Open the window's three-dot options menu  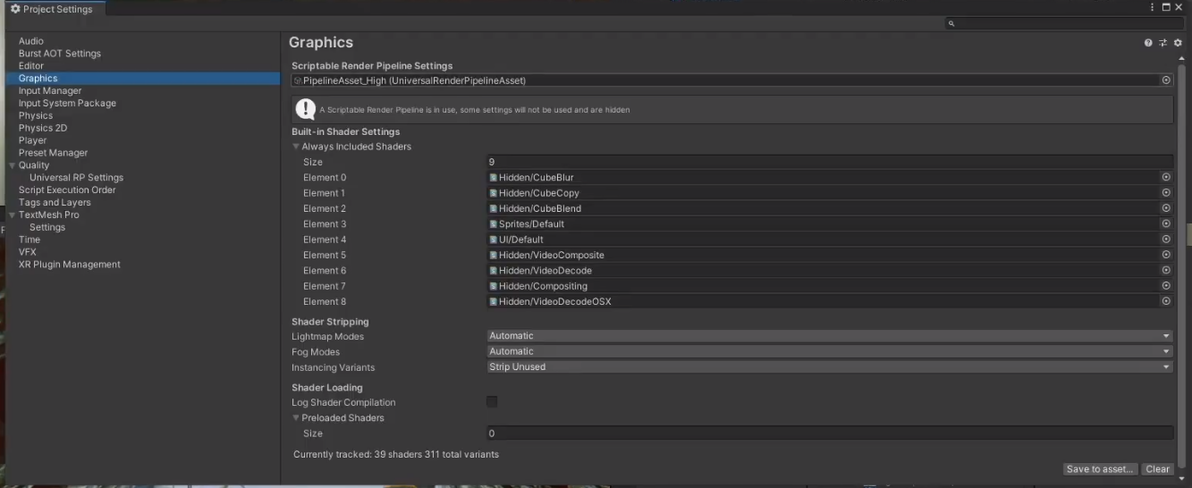pyautogui.click(x=1152, y=8)
